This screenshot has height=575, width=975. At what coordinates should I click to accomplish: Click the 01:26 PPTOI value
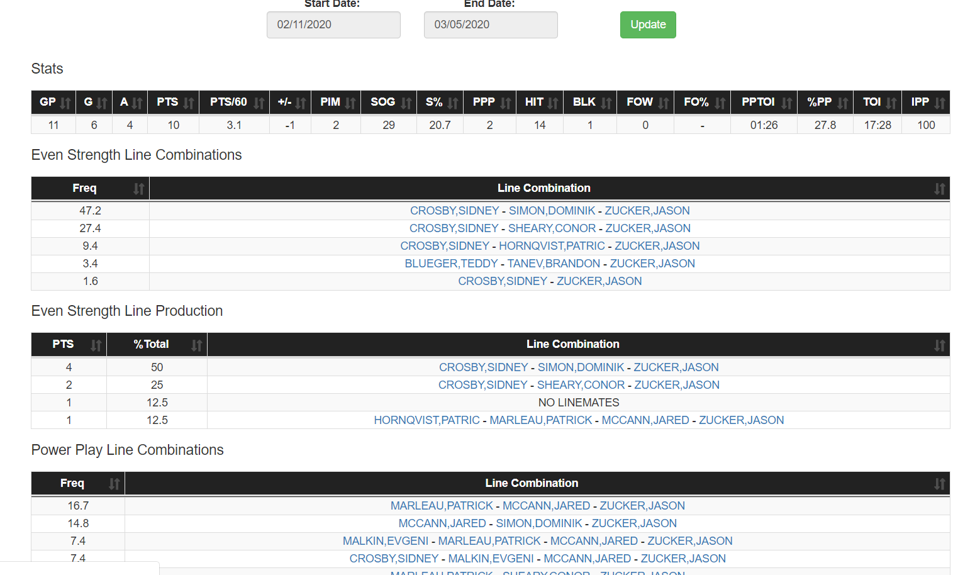pyautogui.click(x=764, y=126)
